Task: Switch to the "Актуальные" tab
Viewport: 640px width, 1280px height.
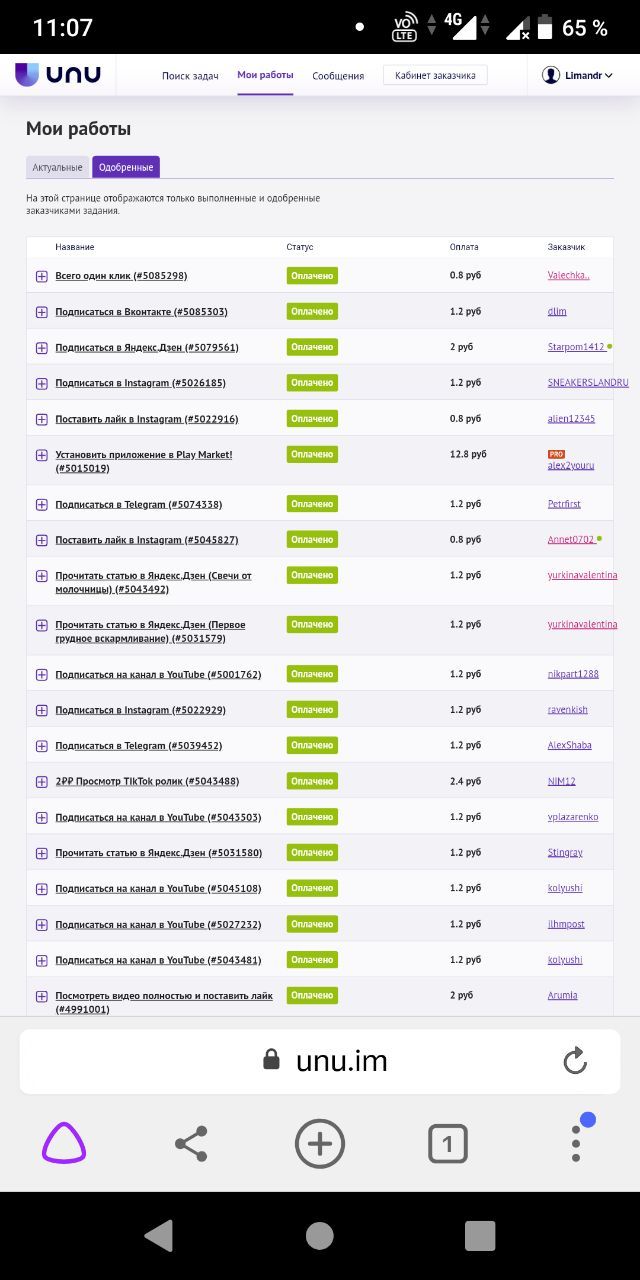Action: [x=57, y=167]
